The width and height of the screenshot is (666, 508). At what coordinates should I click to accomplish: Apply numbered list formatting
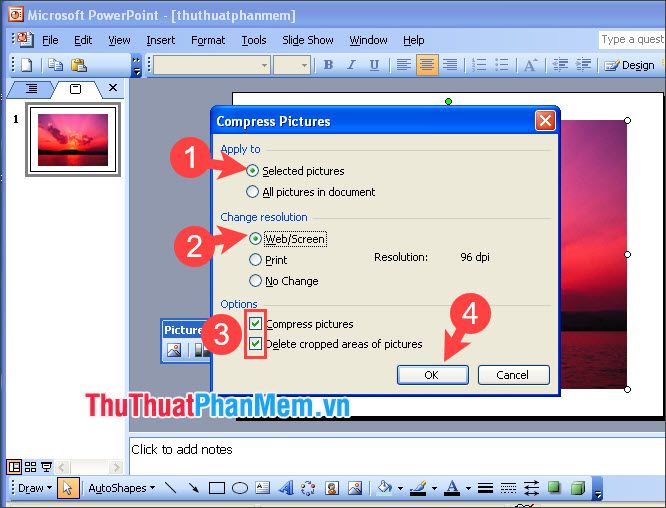(x=479, y=65)
